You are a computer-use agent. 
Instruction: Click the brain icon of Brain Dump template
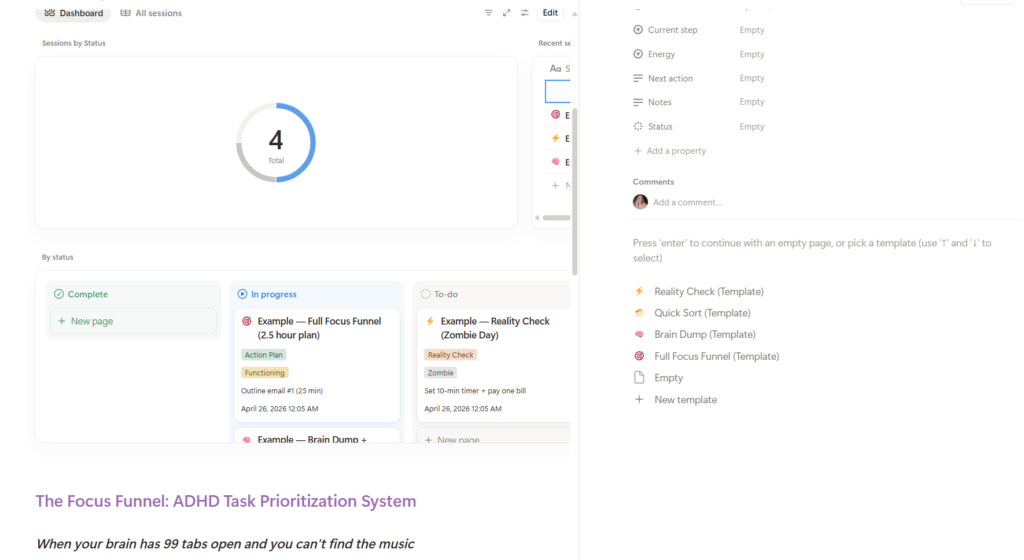tap(639, 334)
